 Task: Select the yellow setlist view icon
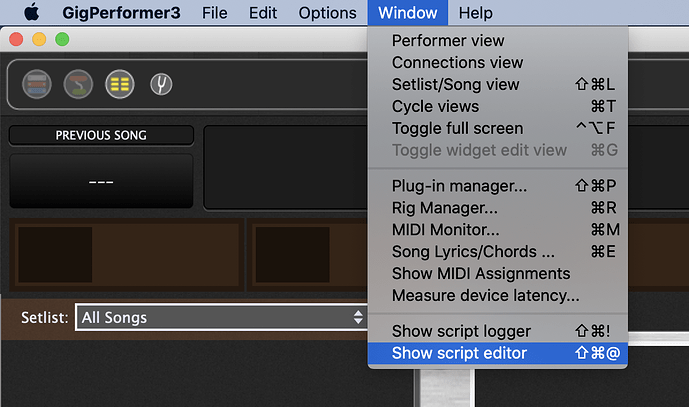click(x=120, y=84)
